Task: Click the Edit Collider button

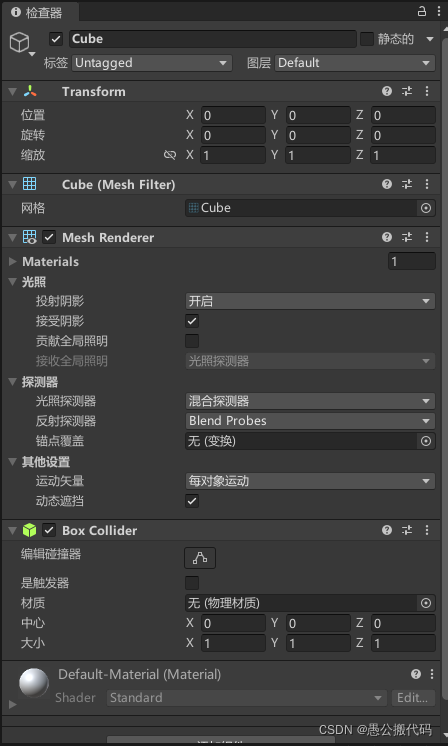Action: (200, 558)
